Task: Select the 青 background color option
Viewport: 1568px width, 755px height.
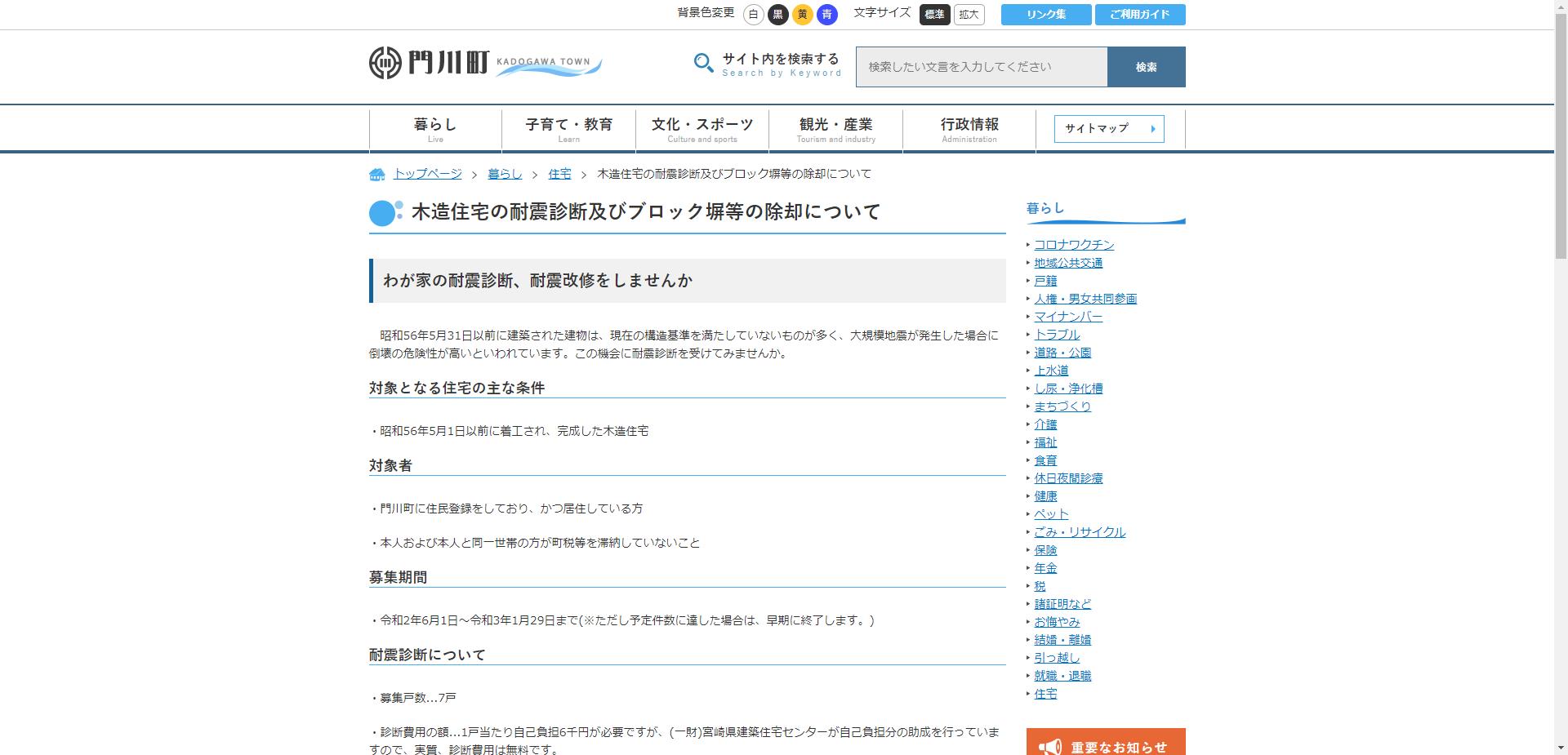Action: pos(827,13)
